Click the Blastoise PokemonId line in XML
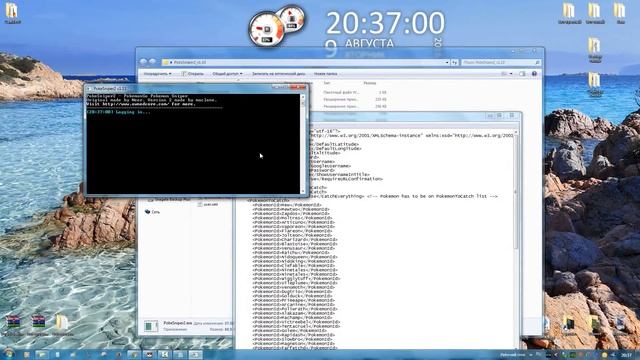640x360 pixels. pyautogui.click(x=295, y=244)
